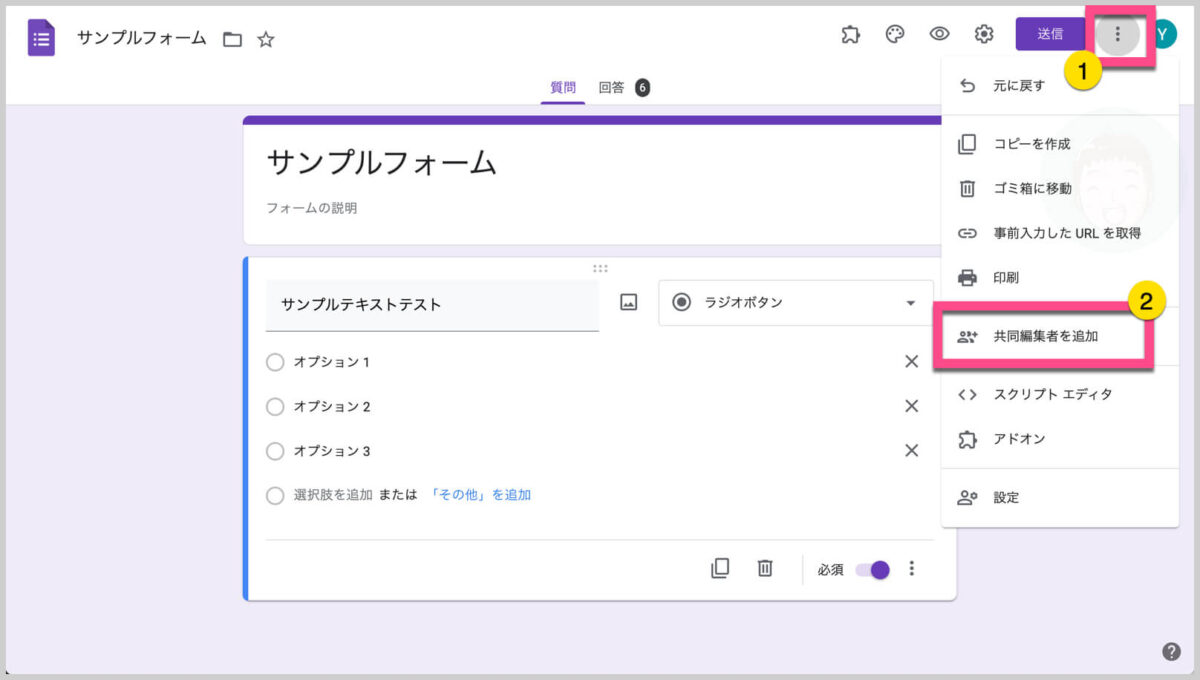Edit question text サンプルテキストテスト
This screenshot has width=1200, height=680.
432,305
